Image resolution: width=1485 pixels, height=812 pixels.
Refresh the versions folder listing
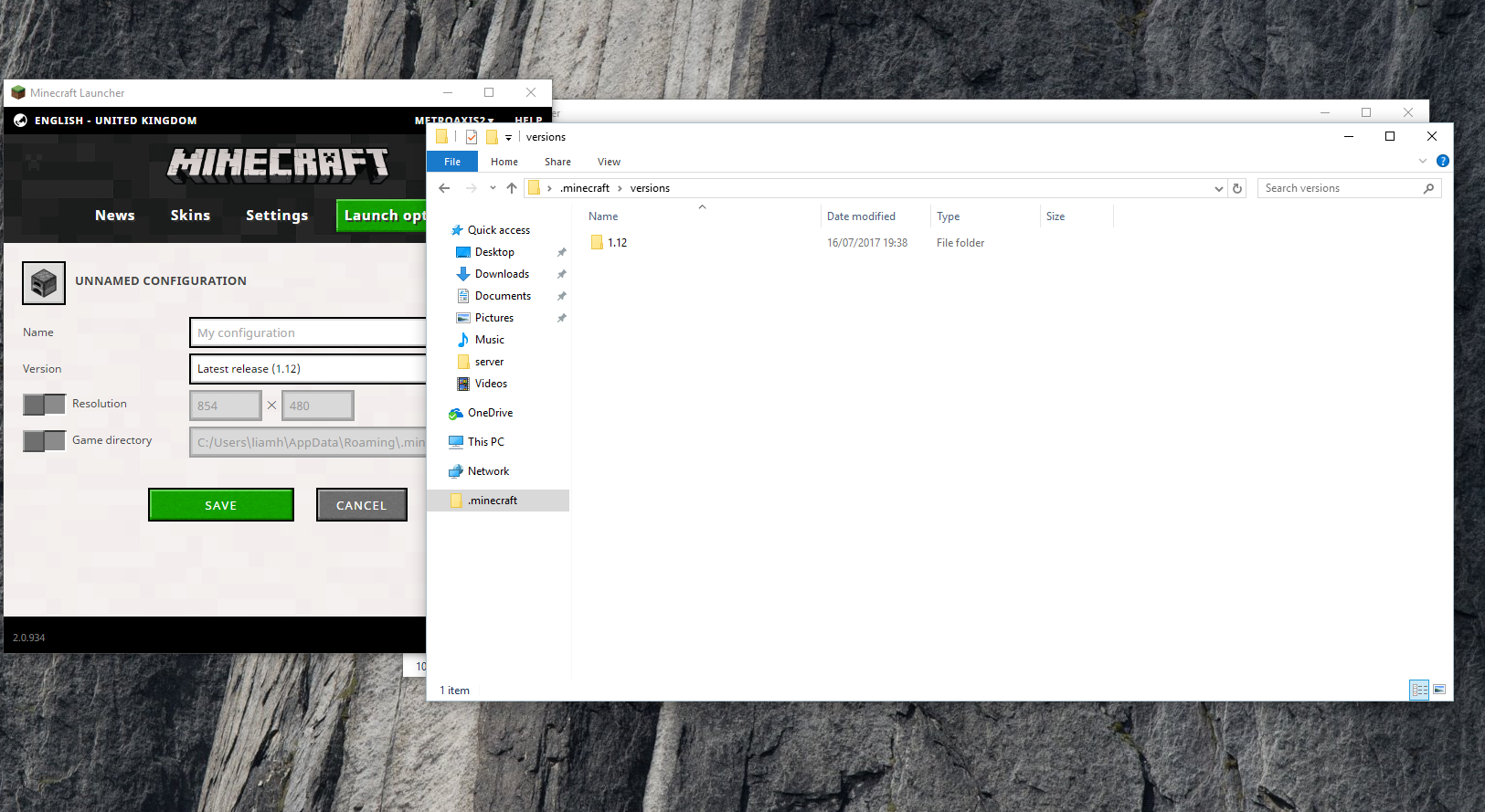coord(1237,188)
